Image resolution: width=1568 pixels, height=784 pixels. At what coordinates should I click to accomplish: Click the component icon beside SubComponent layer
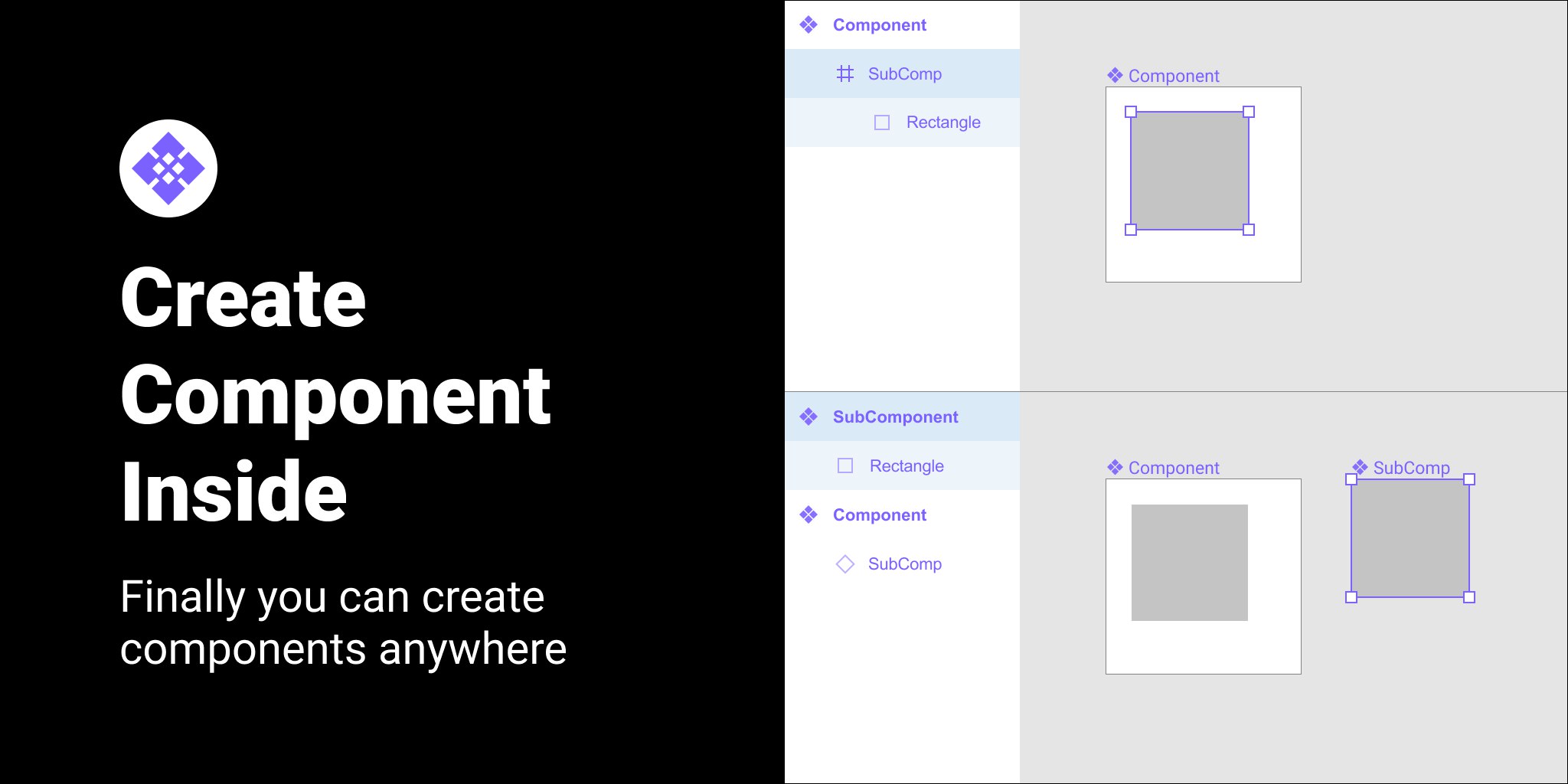[x=808, y=416]
